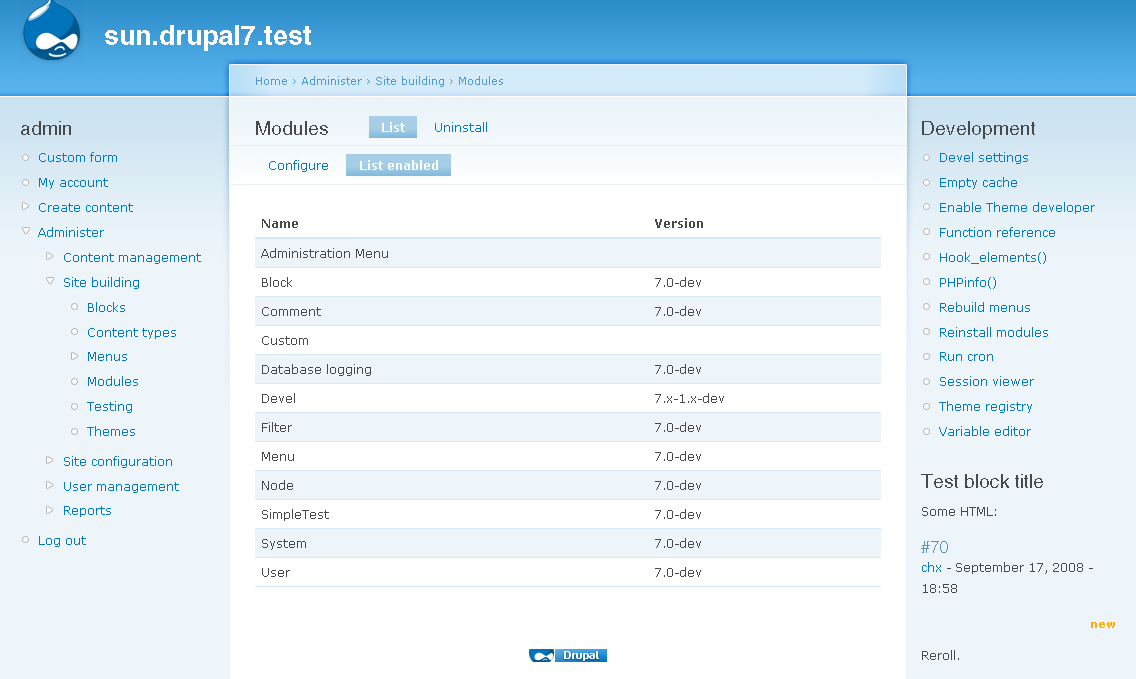Screen dimensions: 1136x679
Task: Switch to the Uninstall tab
Action: 460,126
